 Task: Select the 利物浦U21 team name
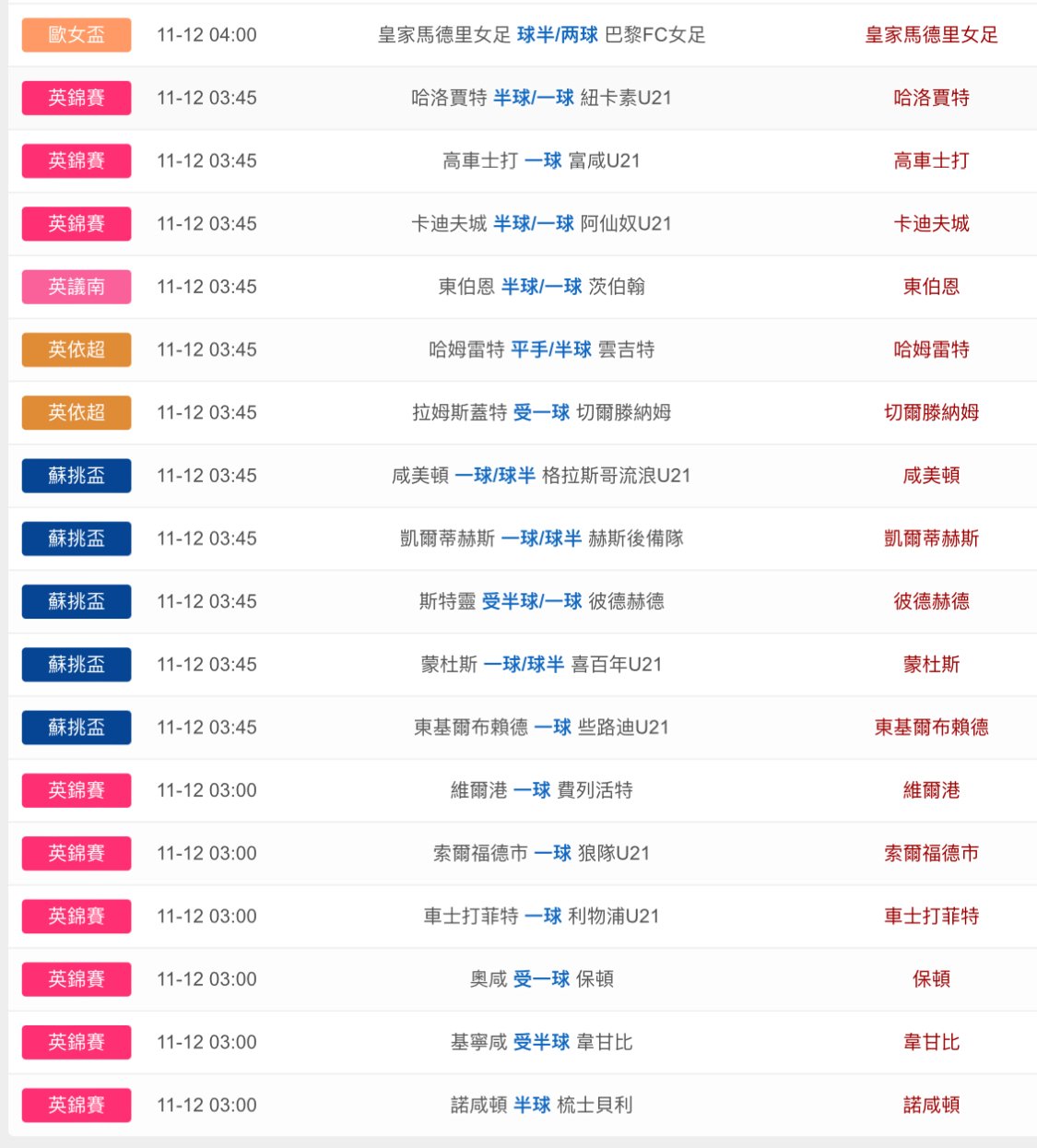(613, 916)
